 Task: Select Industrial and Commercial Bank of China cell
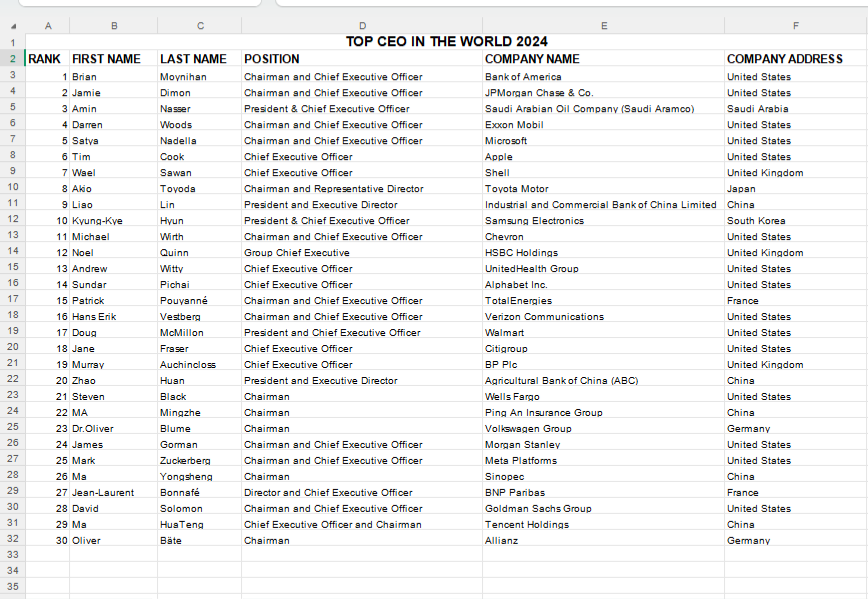(x=603, y=205)
